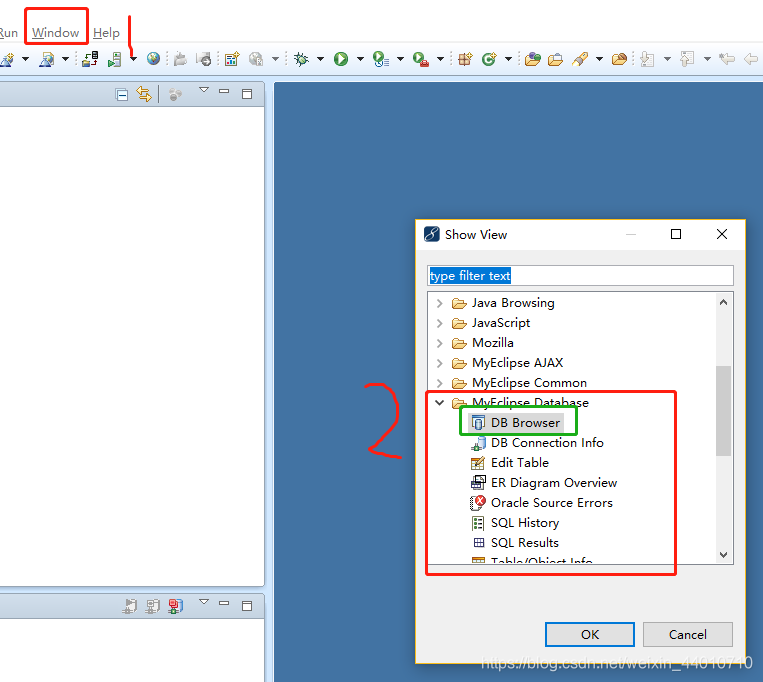Close the Show View dialog
763x682 pixels.
point(722,234)
